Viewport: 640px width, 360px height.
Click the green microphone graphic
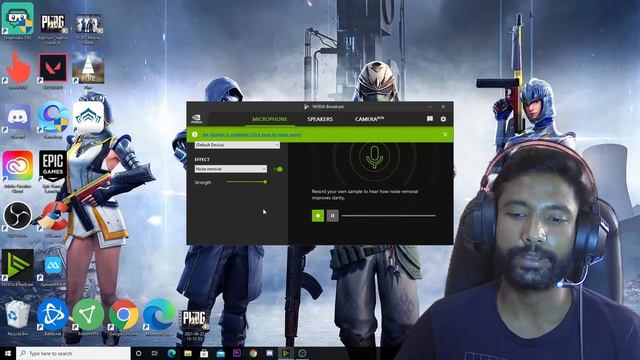tap(374, 157)
